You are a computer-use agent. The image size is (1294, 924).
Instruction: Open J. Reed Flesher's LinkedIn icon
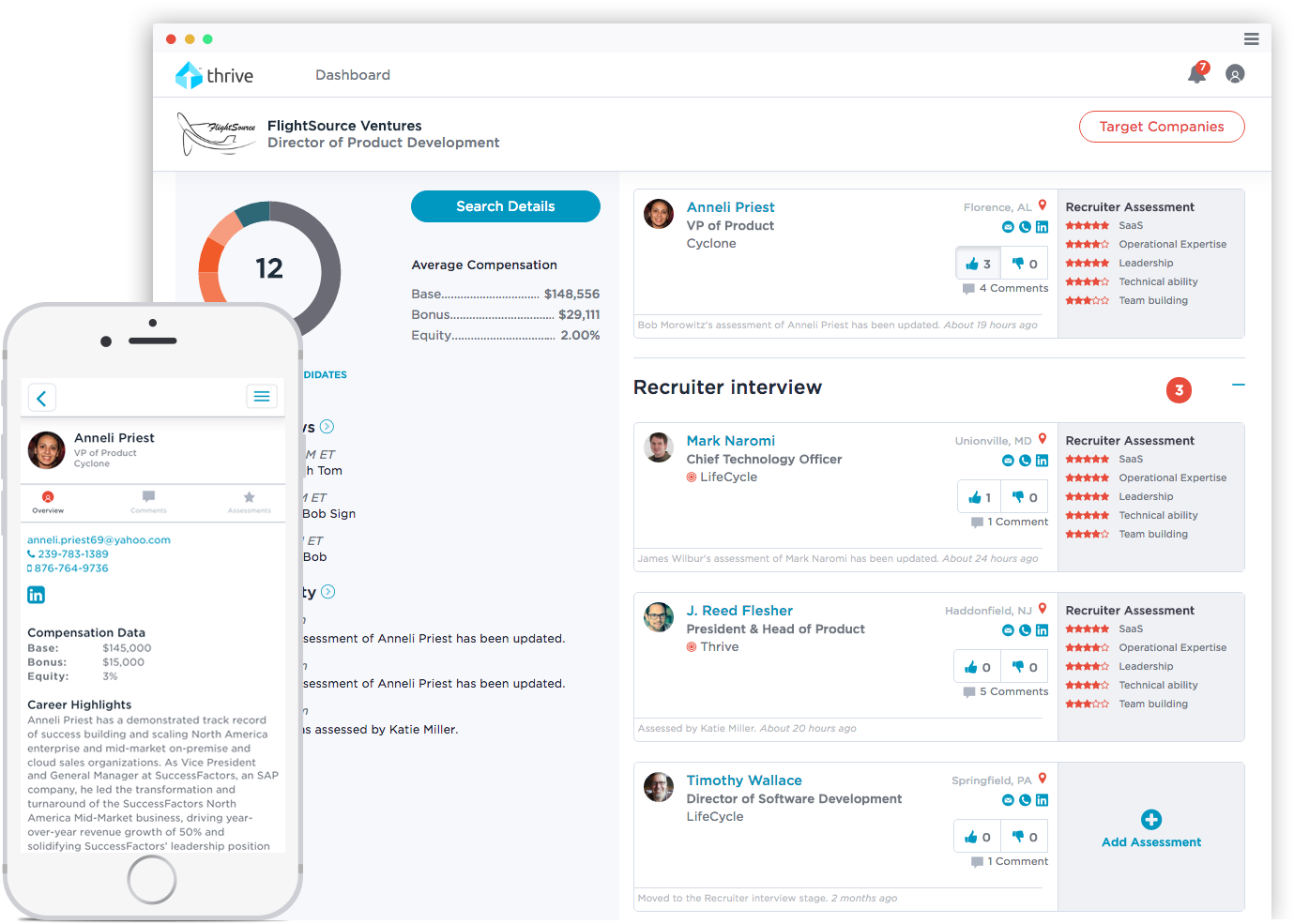[x=1042, y=630]
